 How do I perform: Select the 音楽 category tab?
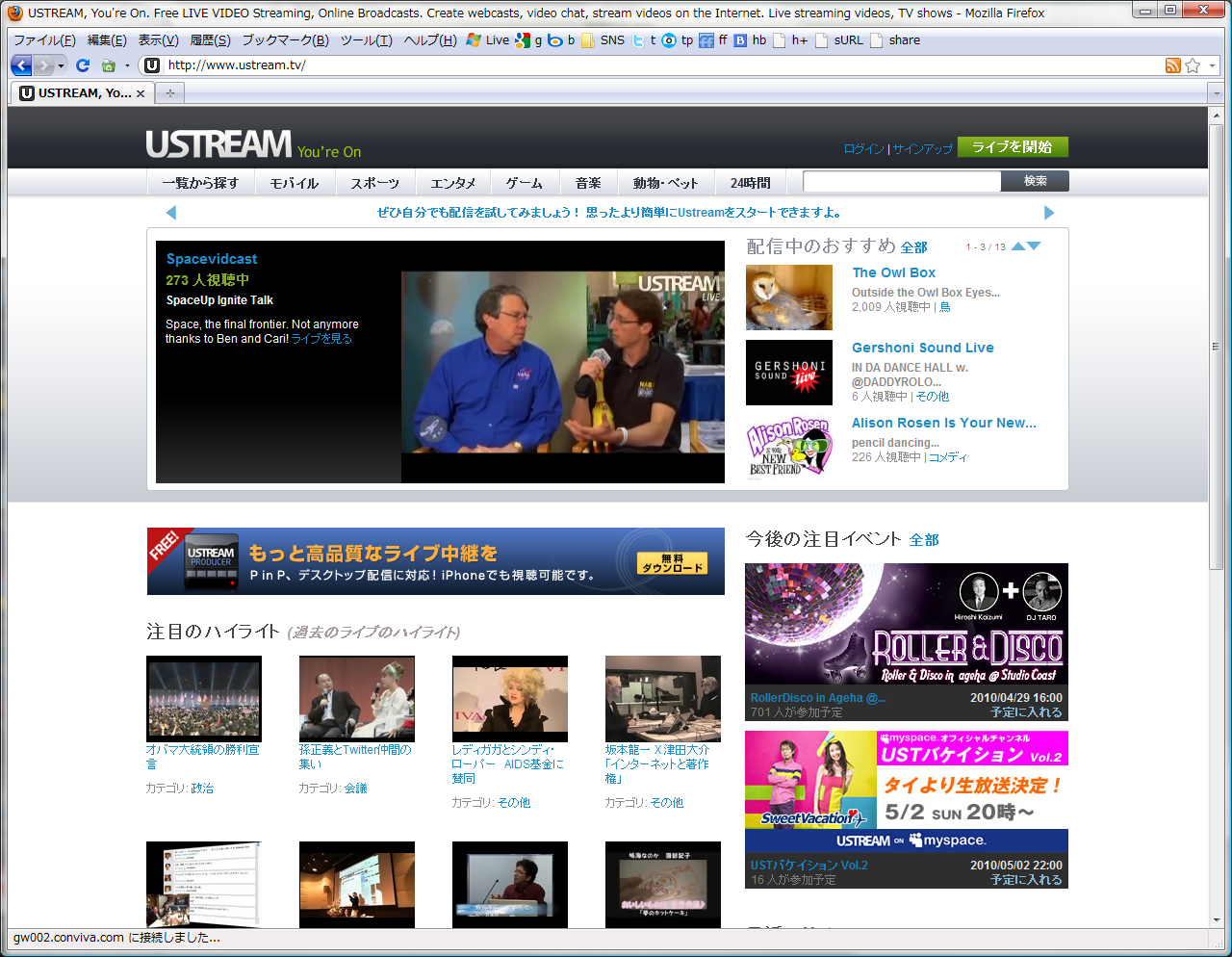click(x=588, y=183)
